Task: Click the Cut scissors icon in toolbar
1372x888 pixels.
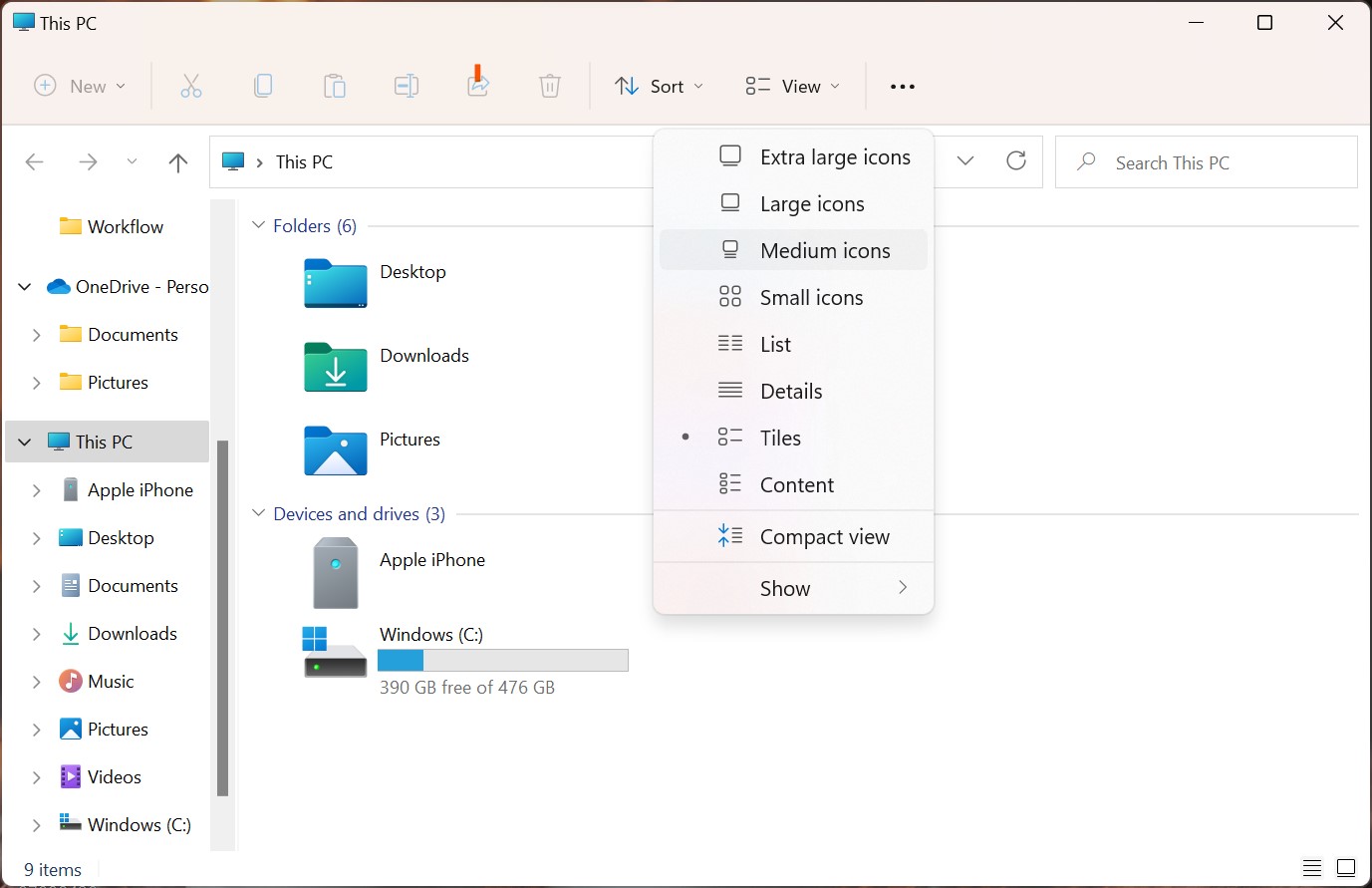Action: [191, 87]
